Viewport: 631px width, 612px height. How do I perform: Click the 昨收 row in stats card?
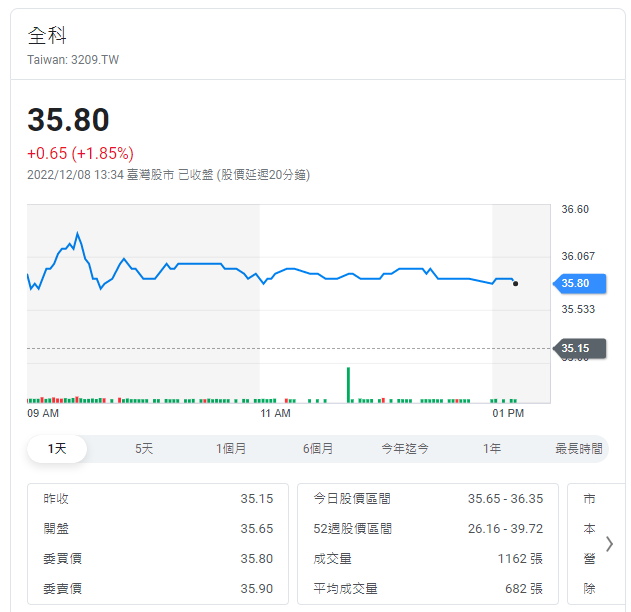(x=157, y=498)
